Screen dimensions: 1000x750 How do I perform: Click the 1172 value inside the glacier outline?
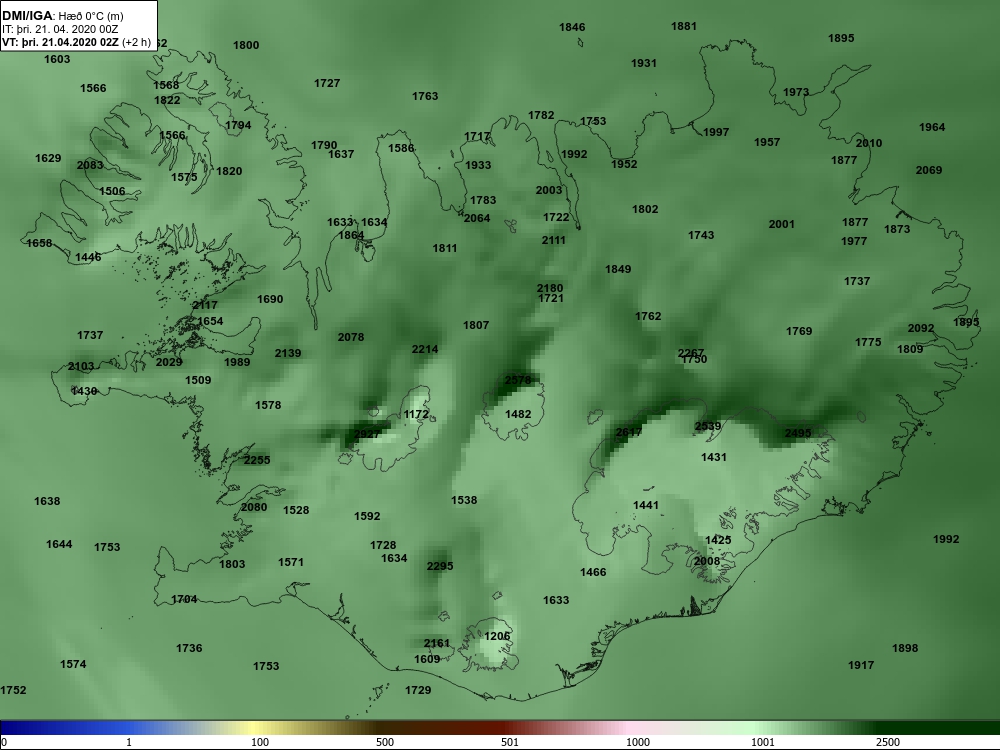(416, 414)
